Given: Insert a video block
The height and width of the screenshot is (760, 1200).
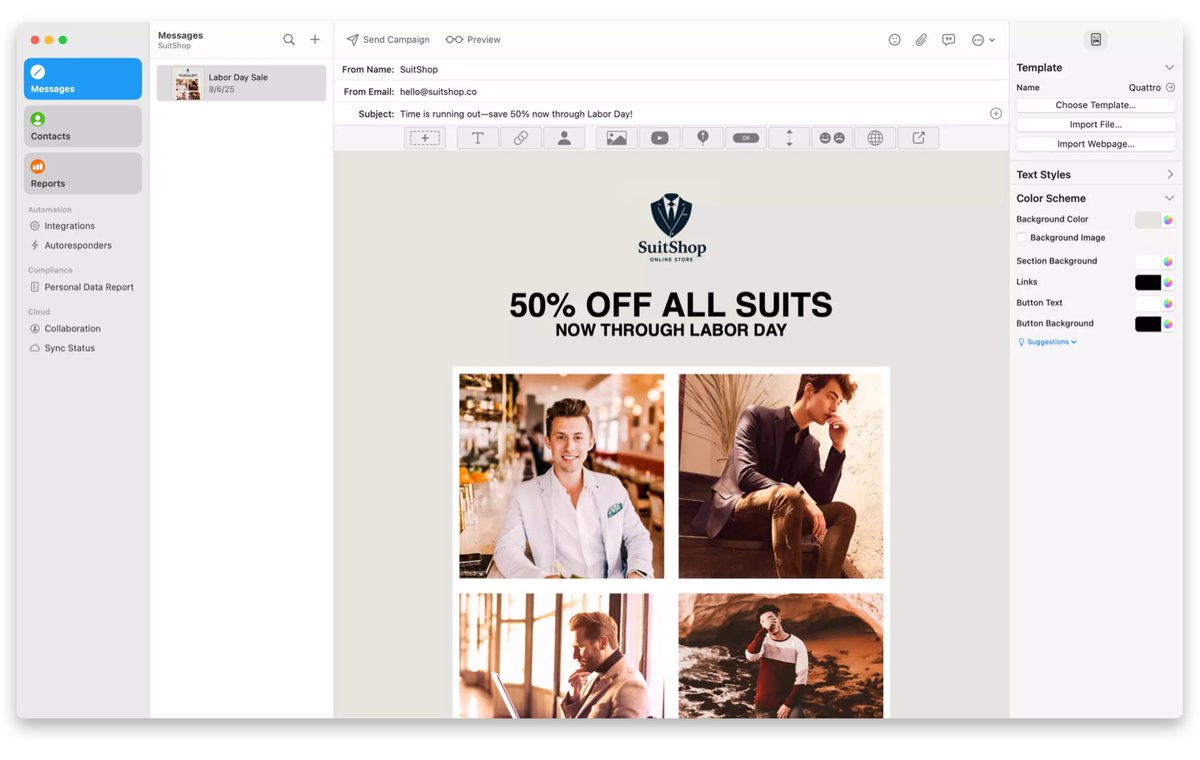Looking at the screenshot, I should pos(660,137).
